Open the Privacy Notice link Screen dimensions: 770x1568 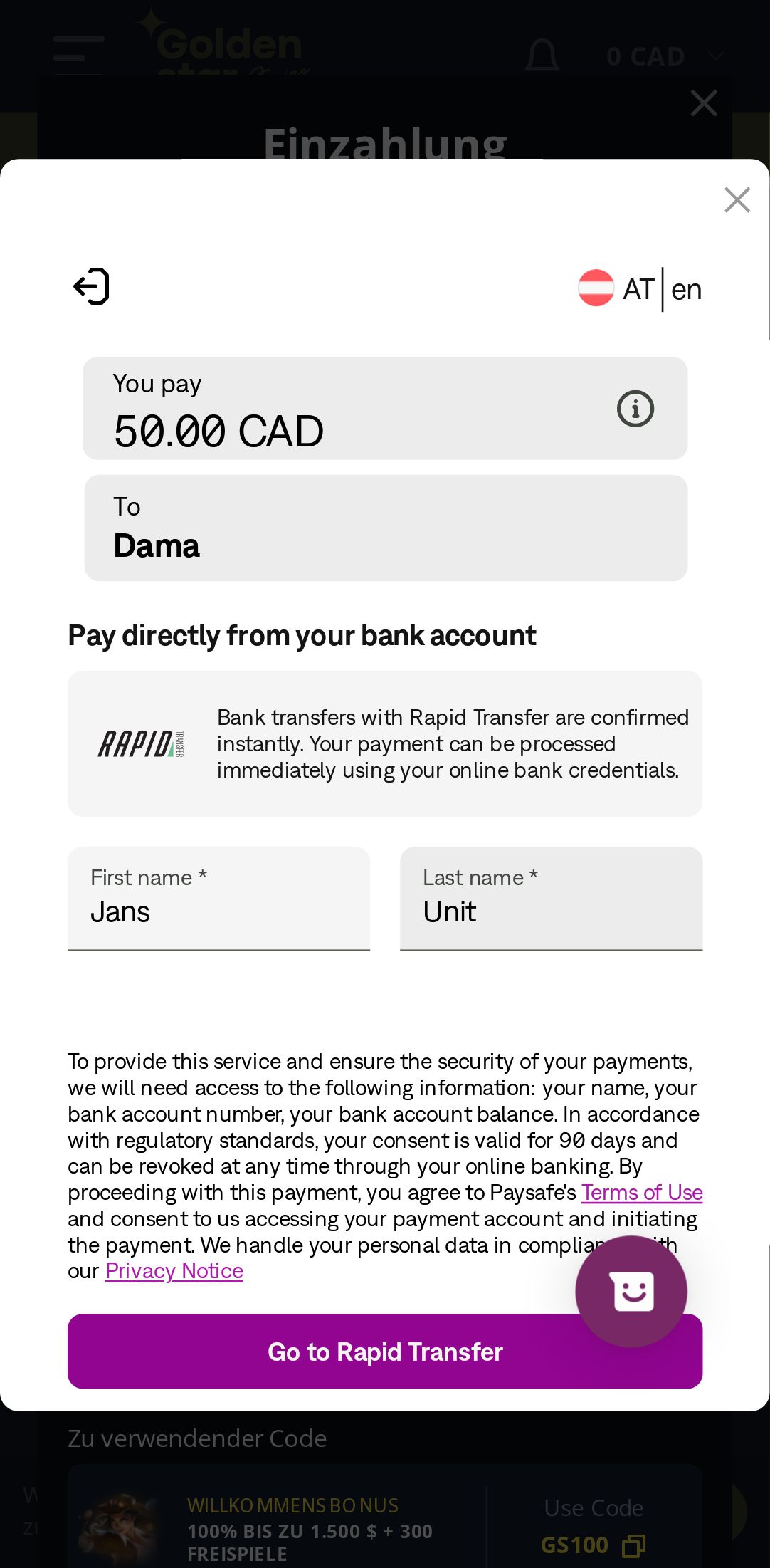pyautogui.click(x=174, y=1271)
